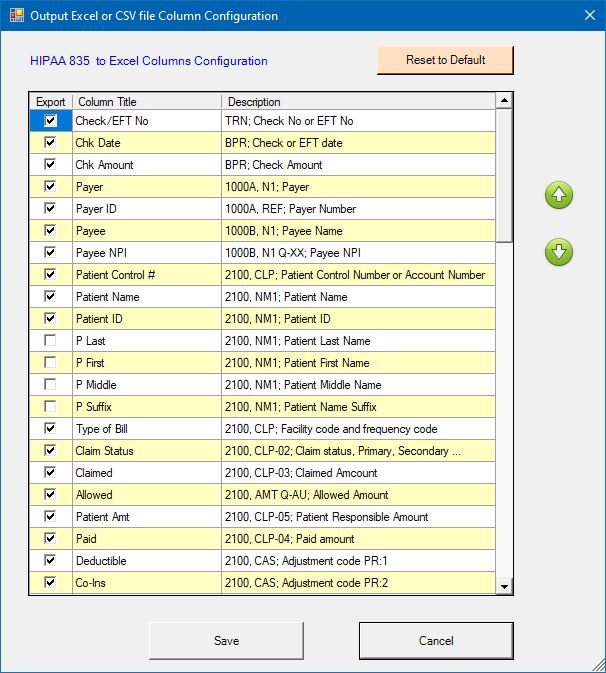
Task: Select the Patient Name title cell
Action: (147, 297)
